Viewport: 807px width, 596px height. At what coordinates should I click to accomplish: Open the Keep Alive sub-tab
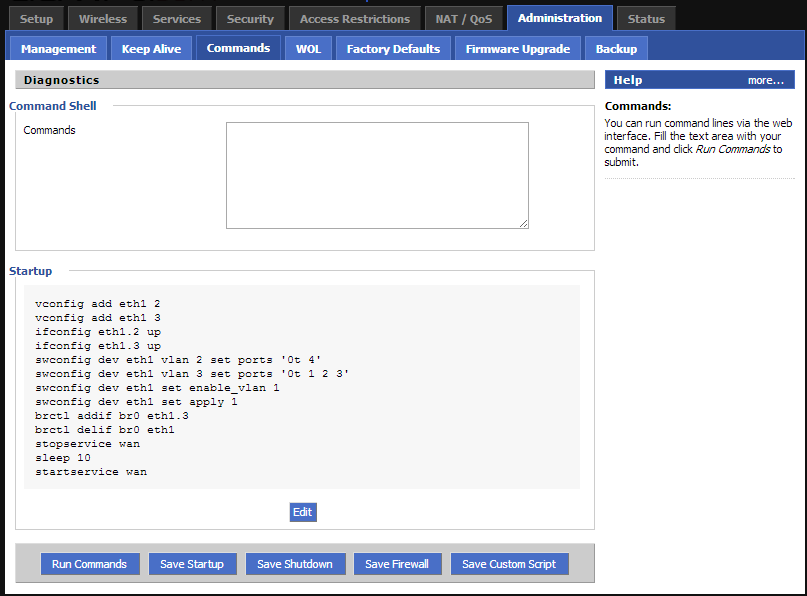[151, 49]
